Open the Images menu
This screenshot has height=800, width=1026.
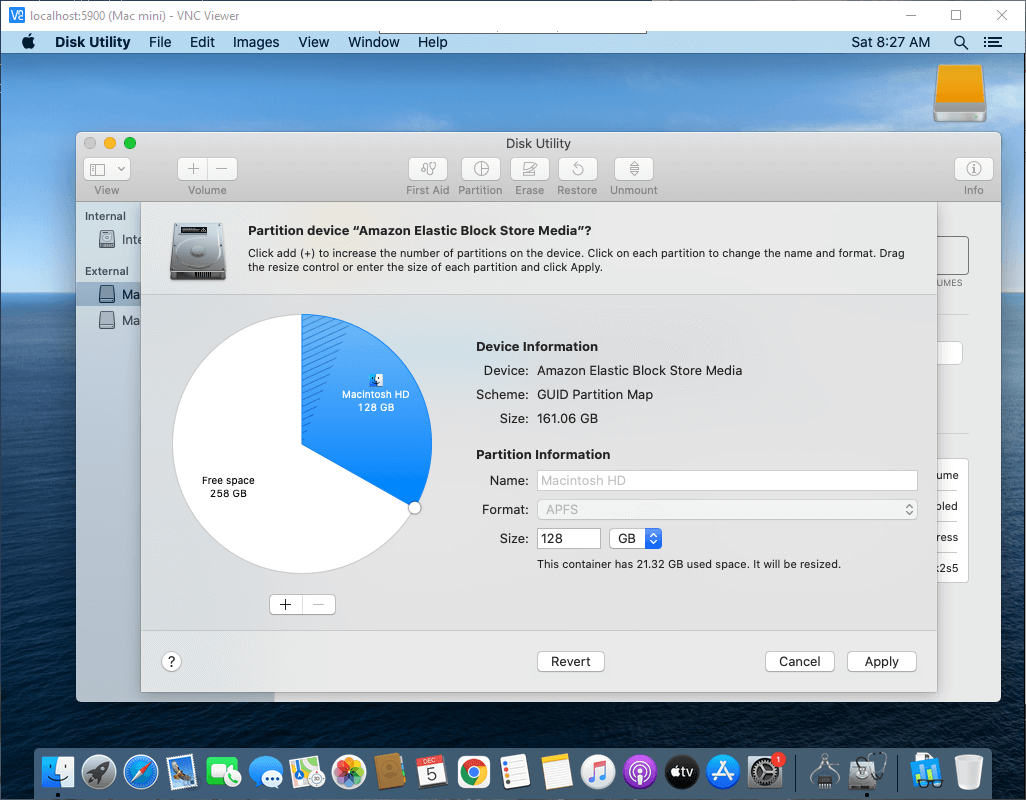tap(256, 42)
